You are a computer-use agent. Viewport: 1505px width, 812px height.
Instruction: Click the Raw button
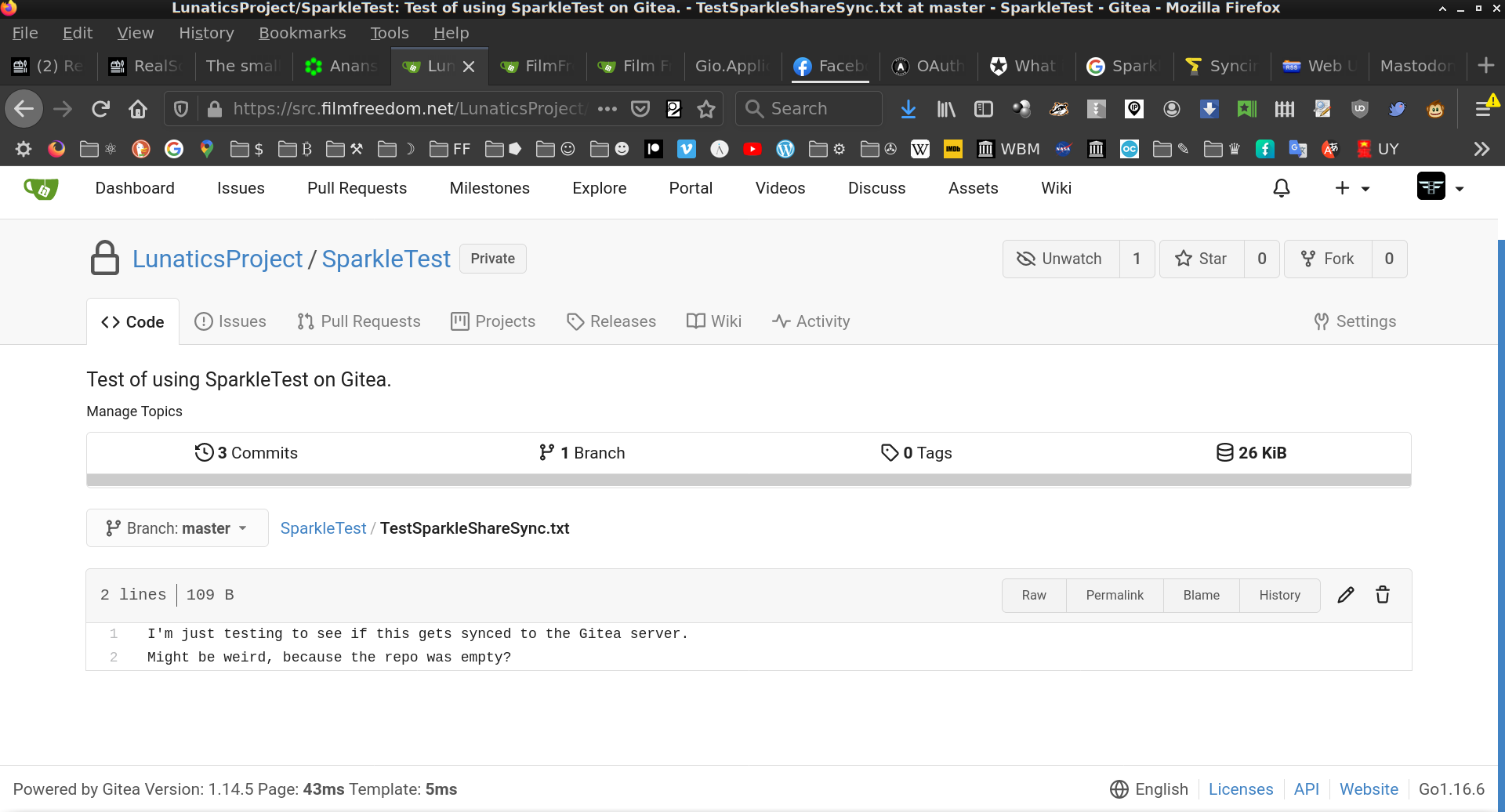[x=1034, y=595]
